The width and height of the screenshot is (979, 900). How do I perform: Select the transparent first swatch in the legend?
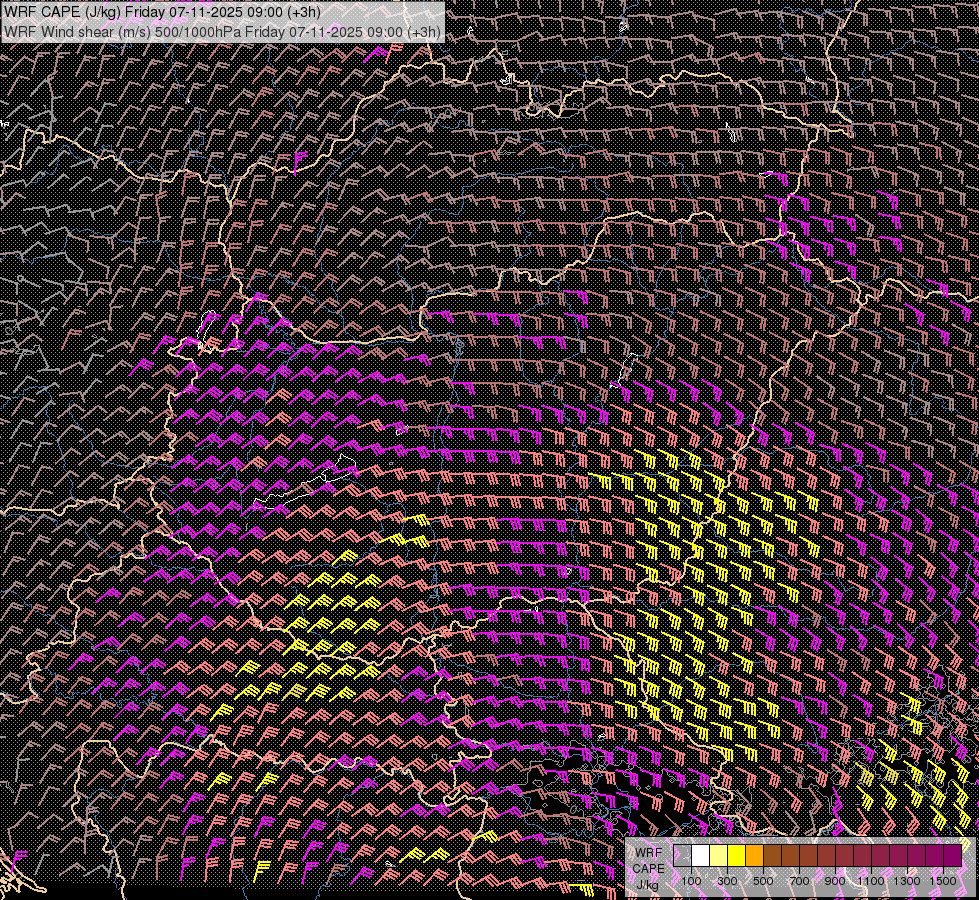[683, 855]
